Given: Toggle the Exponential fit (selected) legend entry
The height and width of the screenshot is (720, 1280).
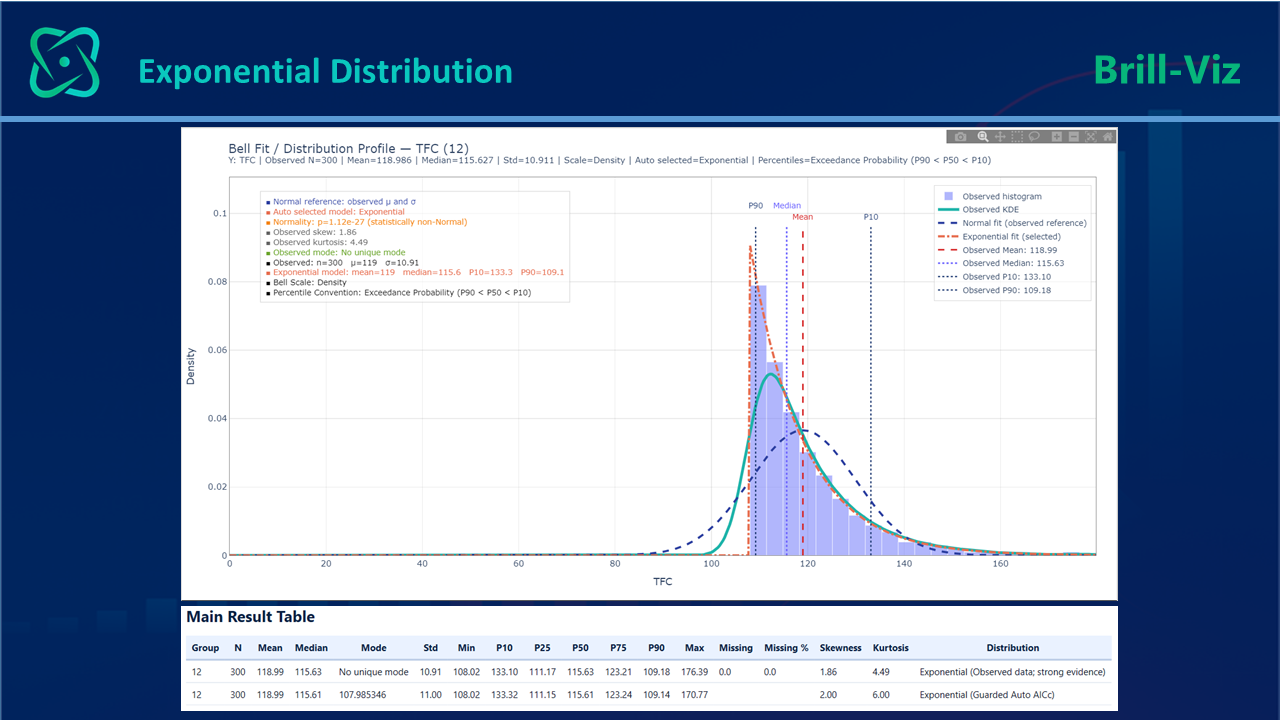Looking at the screenshot, I should (x=1010, y=237).
